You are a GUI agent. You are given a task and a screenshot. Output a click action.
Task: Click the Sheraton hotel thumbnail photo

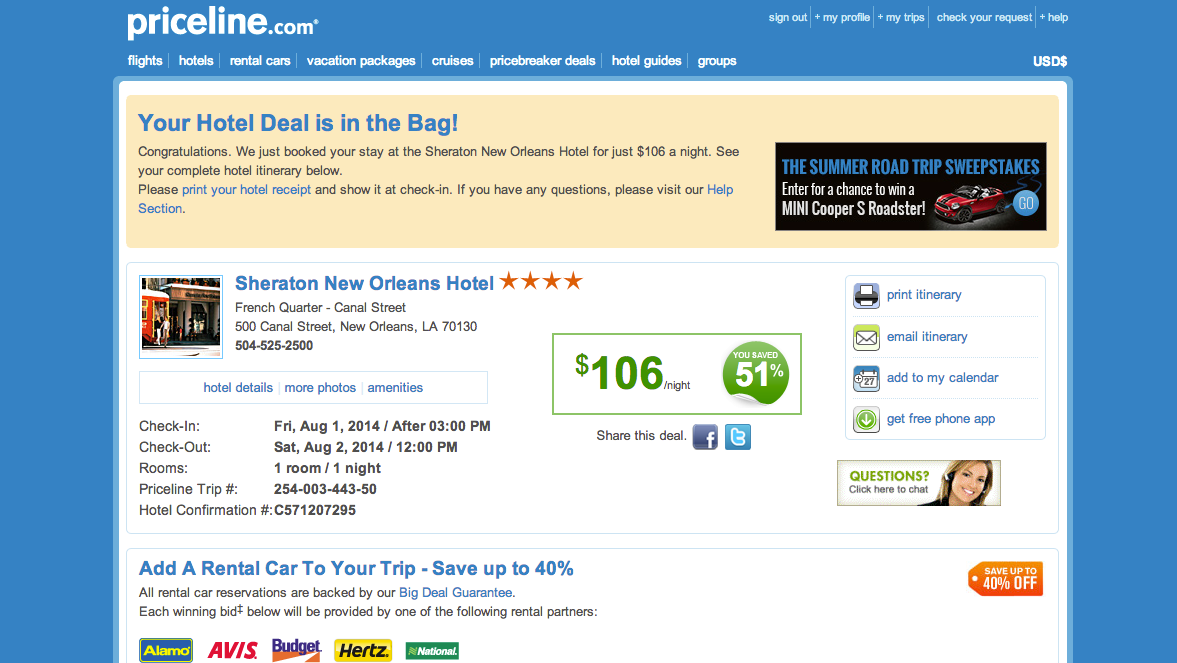click(x=181, y=316)
